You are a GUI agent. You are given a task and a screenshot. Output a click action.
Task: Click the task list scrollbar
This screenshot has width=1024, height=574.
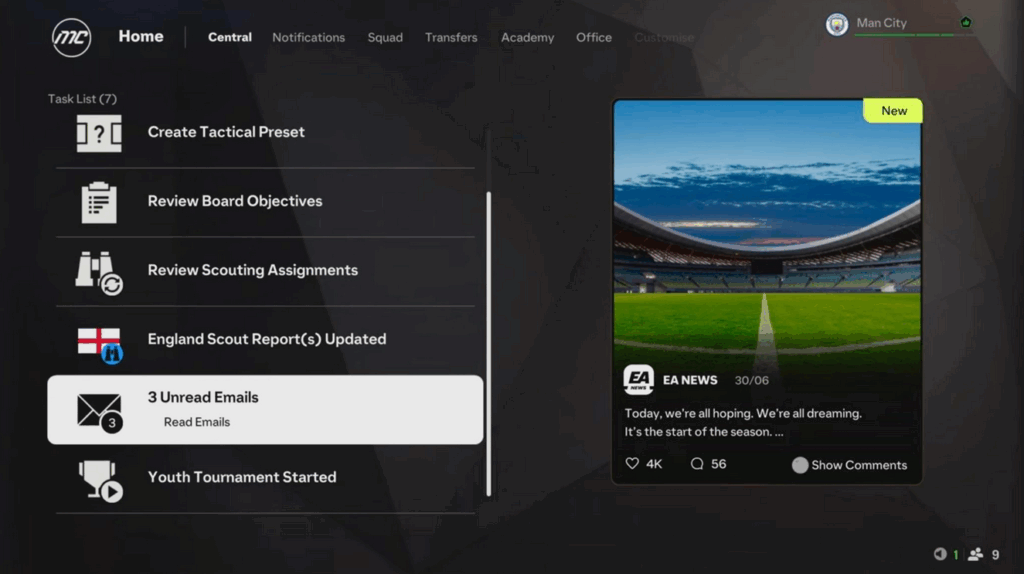tap(488, 343)
